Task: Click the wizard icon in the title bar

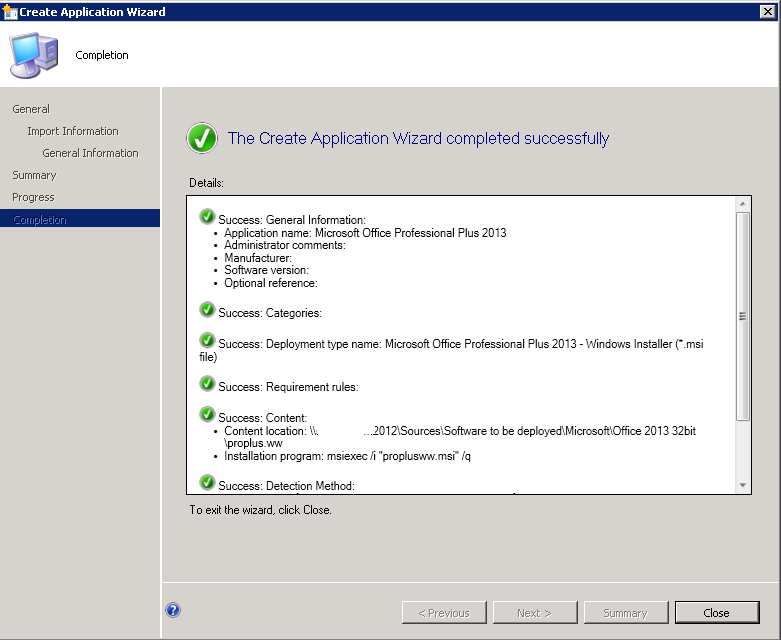Action: click(9, 11)
